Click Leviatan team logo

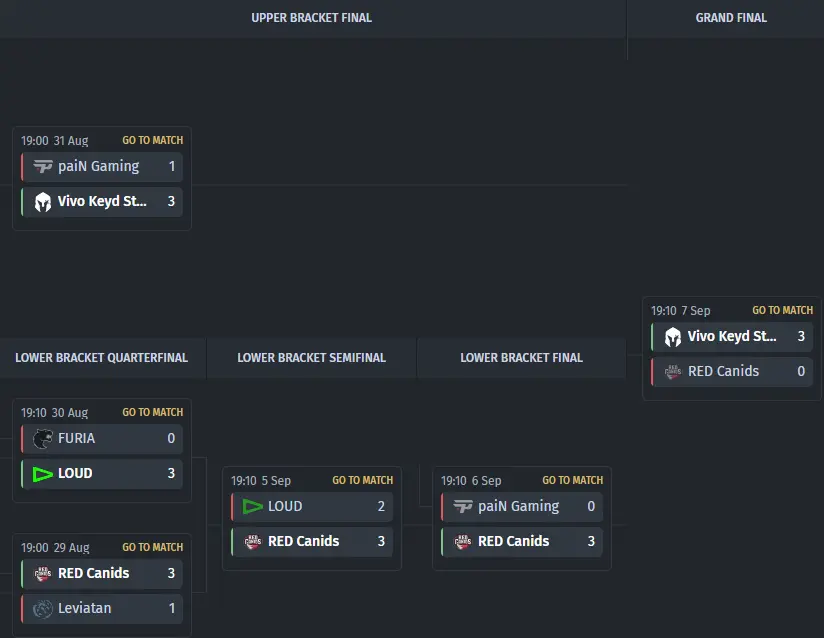click(x=42, y=609)
